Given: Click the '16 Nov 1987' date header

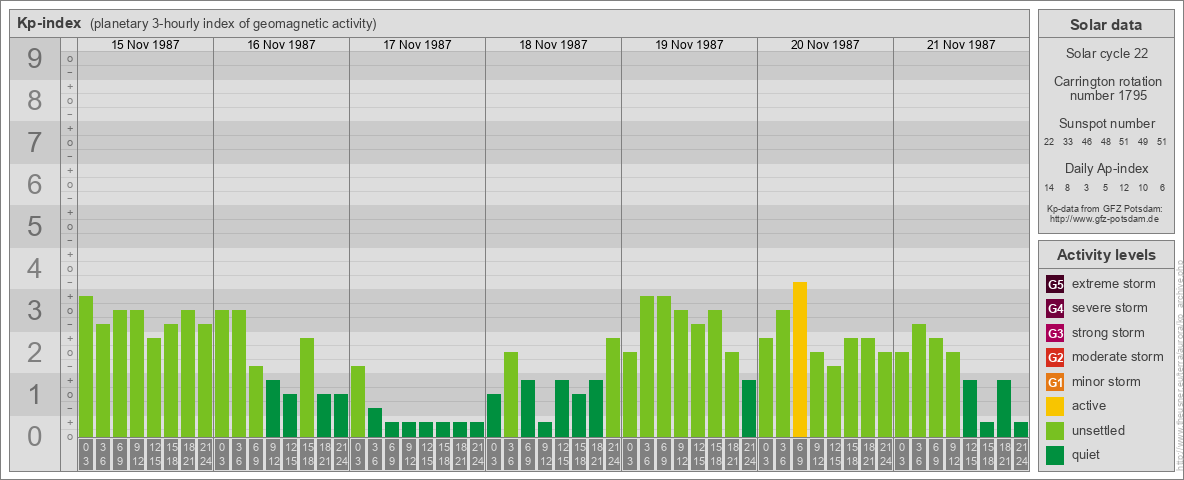Looking at the screenshot, I should pos(281,45).
